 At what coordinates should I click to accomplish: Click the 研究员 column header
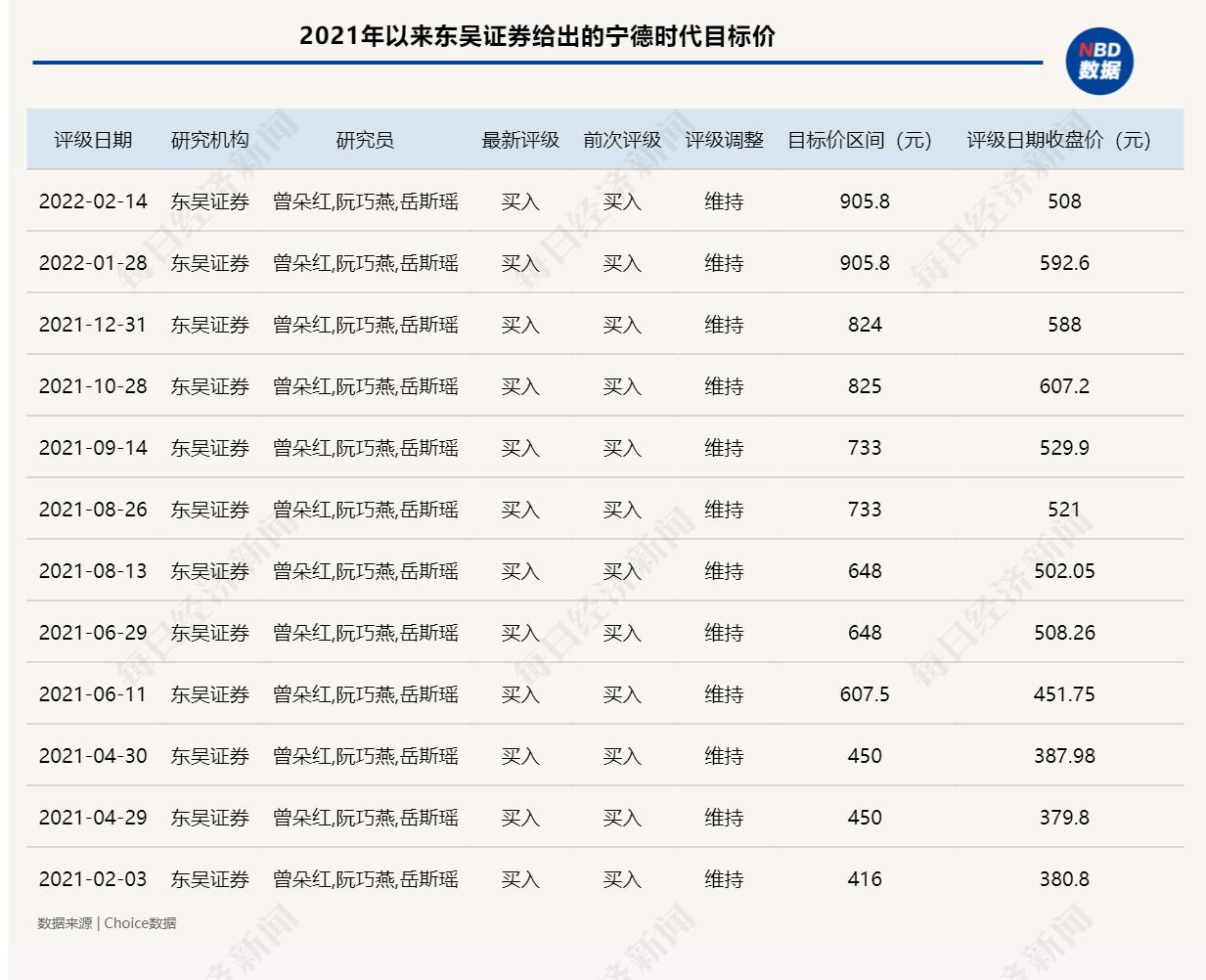pos(365,140)
